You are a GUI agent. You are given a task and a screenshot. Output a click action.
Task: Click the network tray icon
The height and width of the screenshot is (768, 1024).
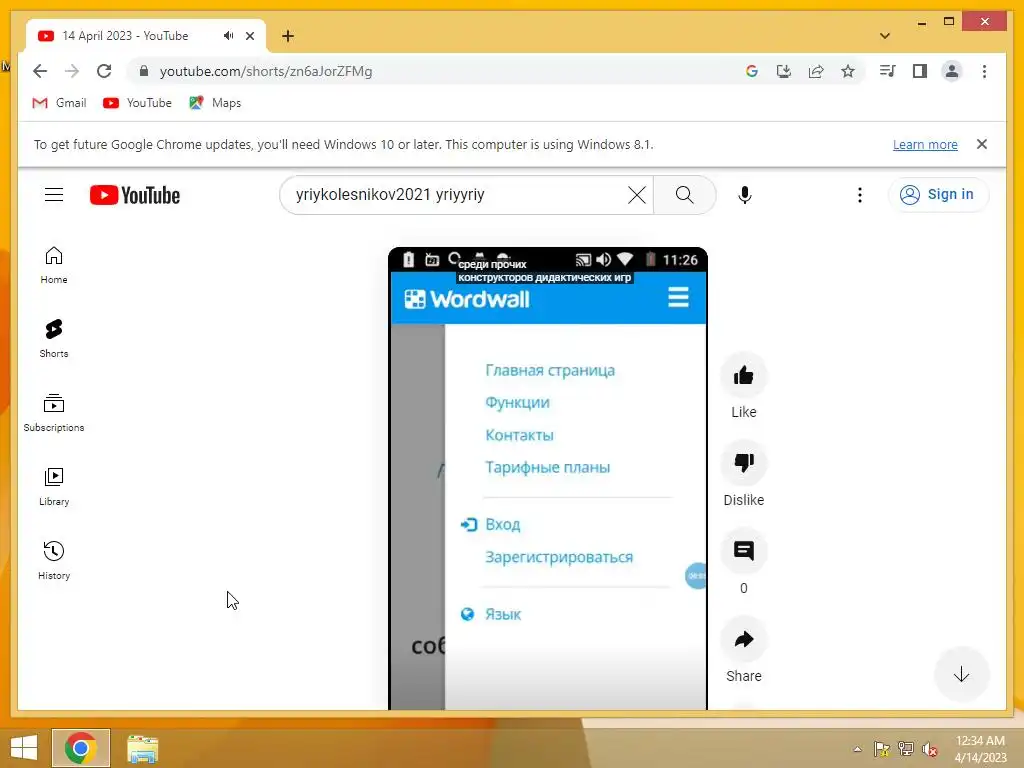coord(906,749)
